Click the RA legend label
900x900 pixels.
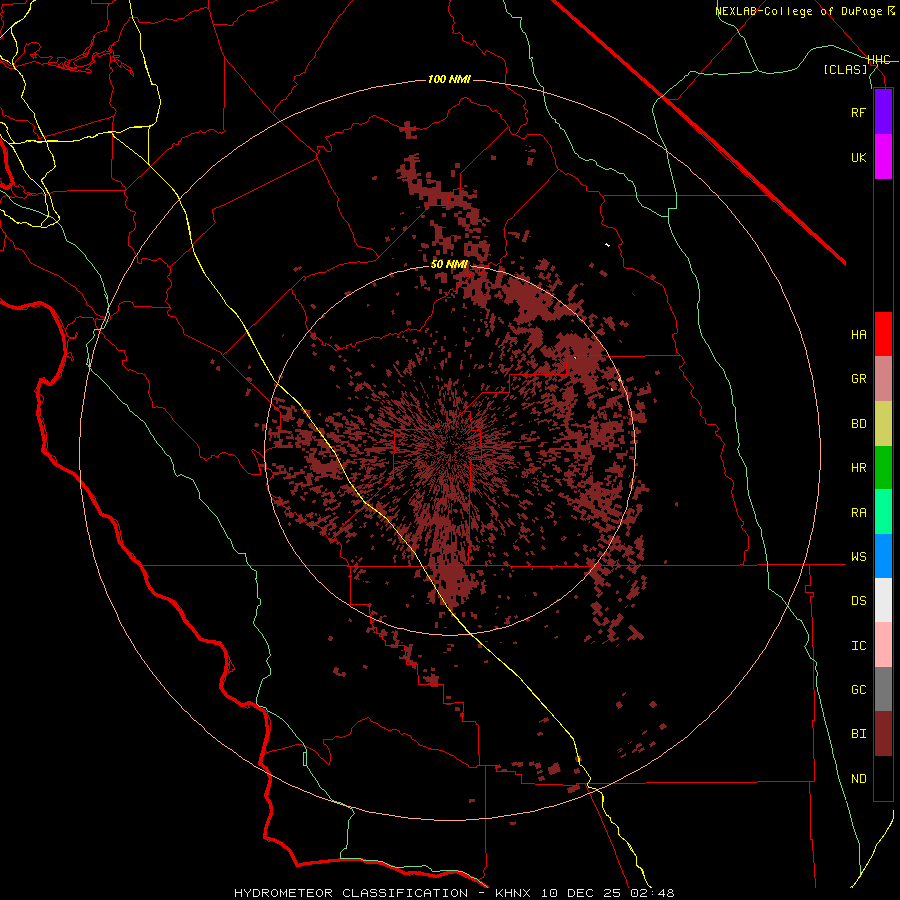[x=858, y=513]
